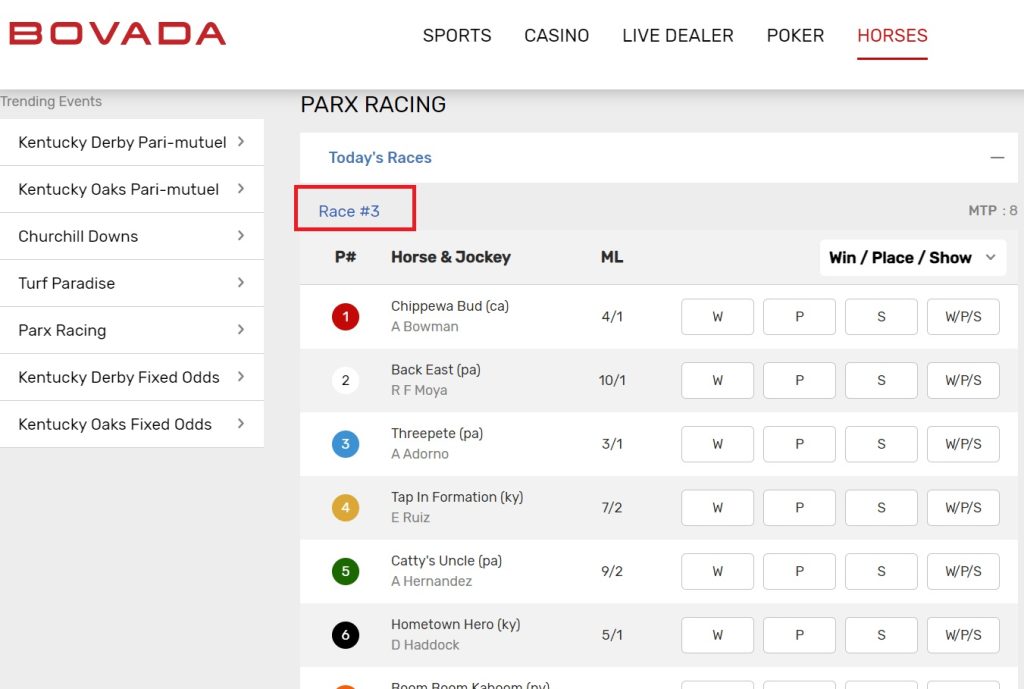The width and height of the screenshot is (1024, 689).
Task: Click chevron beside Turf Paradise
Action: [x=241, y=283]
